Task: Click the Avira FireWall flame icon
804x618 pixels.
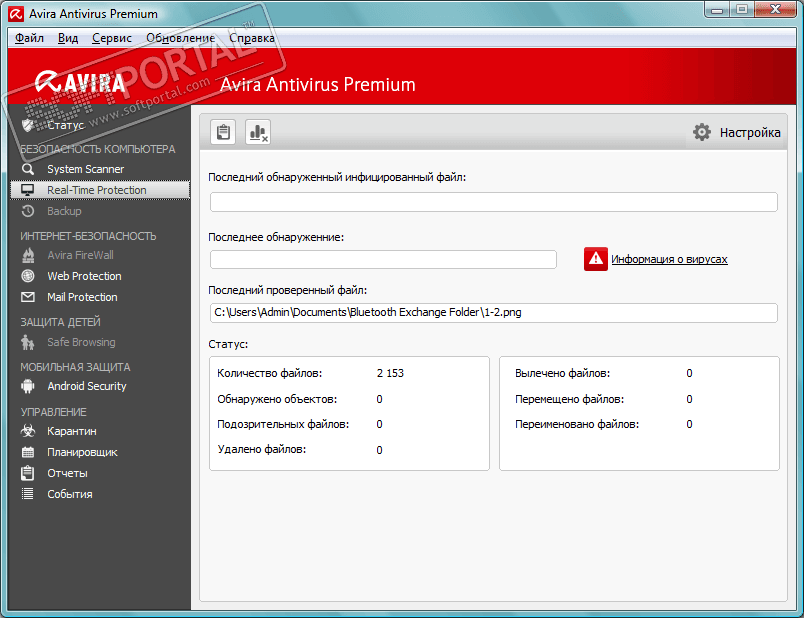Action: (28, 255)
